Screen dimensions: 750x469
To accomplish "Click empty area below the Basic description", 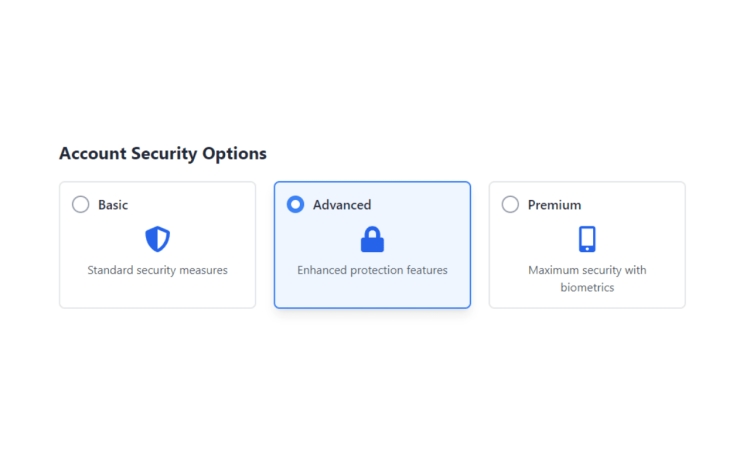I will tap(157, 293).
